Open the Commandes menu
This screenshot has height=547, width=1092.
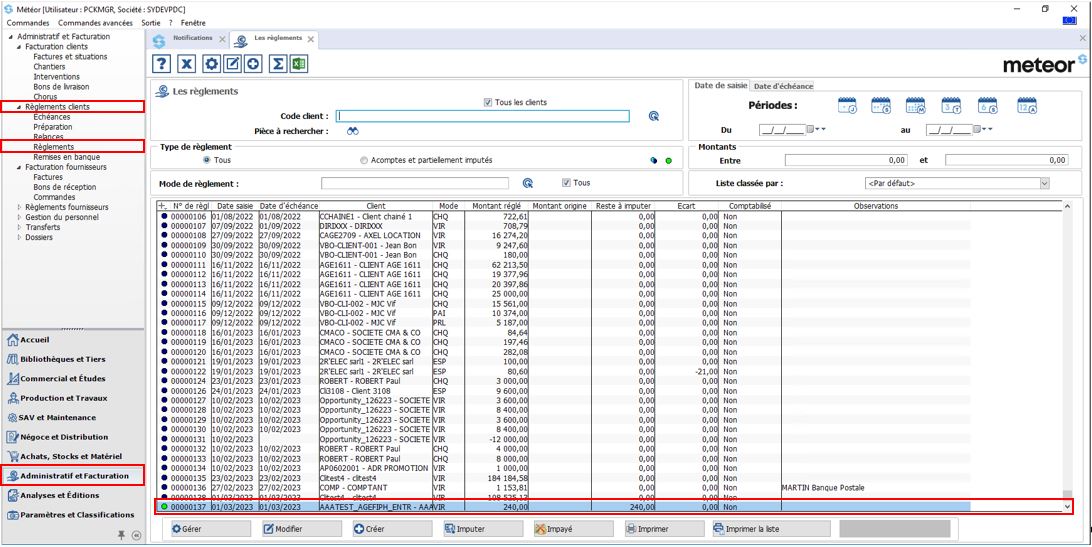(x=28, y=23)
